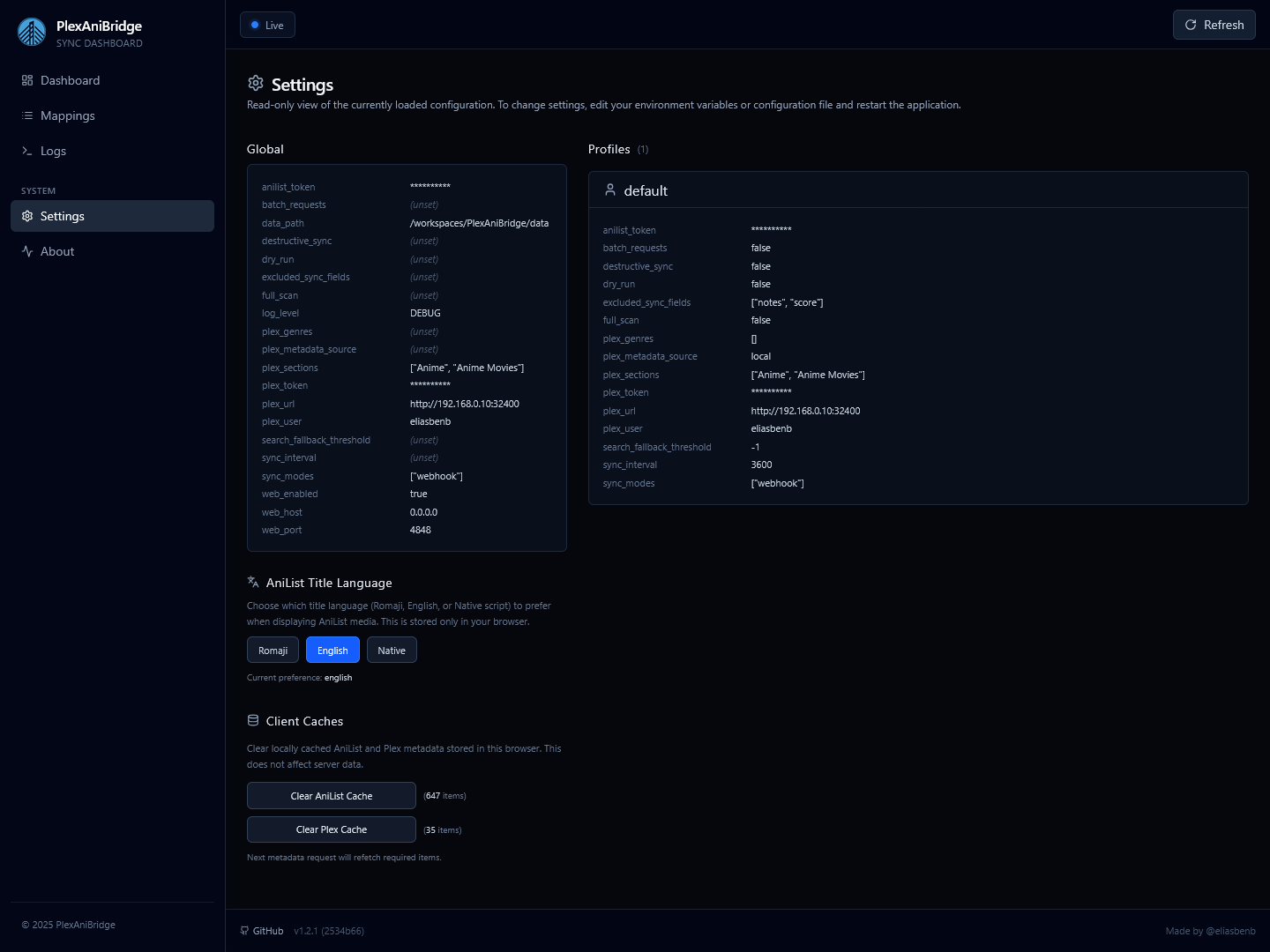This screenshot has height=952, width=1270.
Task: Click the Profiles section heading
Action: [609, 149]
